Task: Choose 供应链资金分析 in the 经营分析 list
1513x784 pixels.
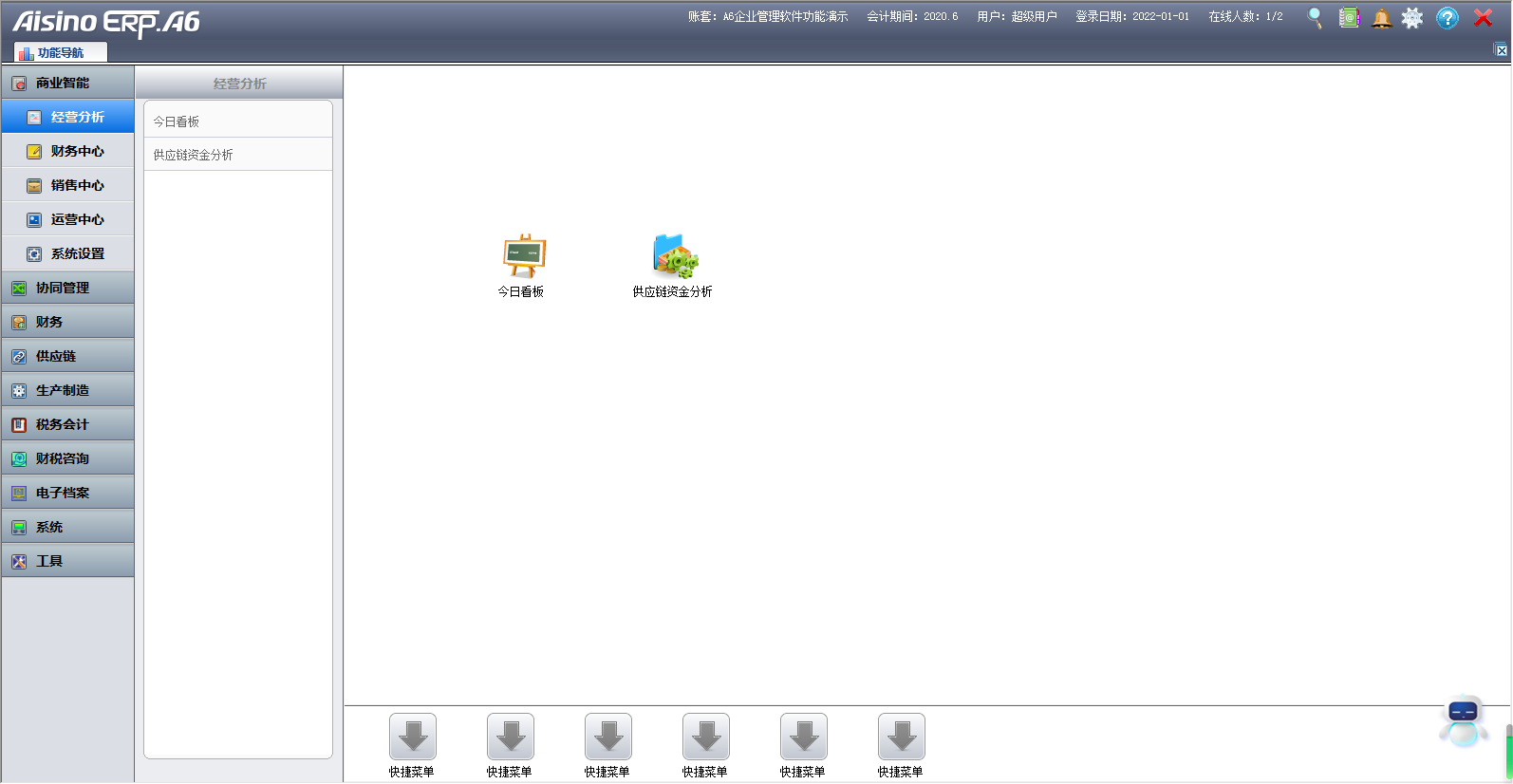Action: pyautogui.click(x=194, y=155)
